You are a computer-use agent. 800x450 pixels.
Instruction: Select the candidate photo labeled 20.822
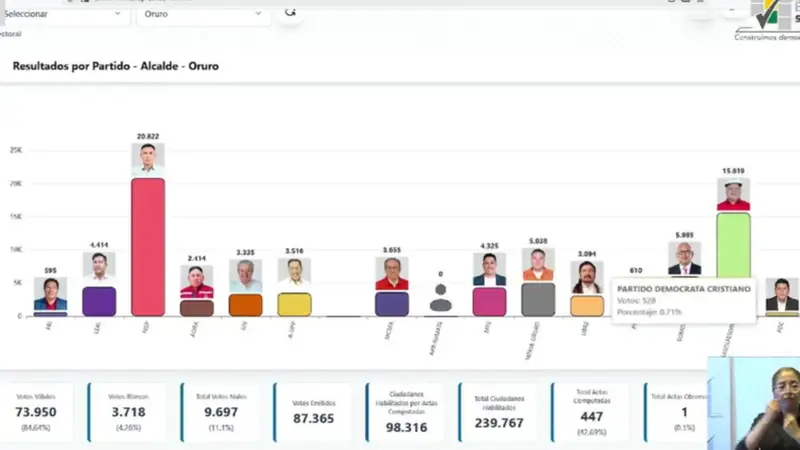coord(148,159)
